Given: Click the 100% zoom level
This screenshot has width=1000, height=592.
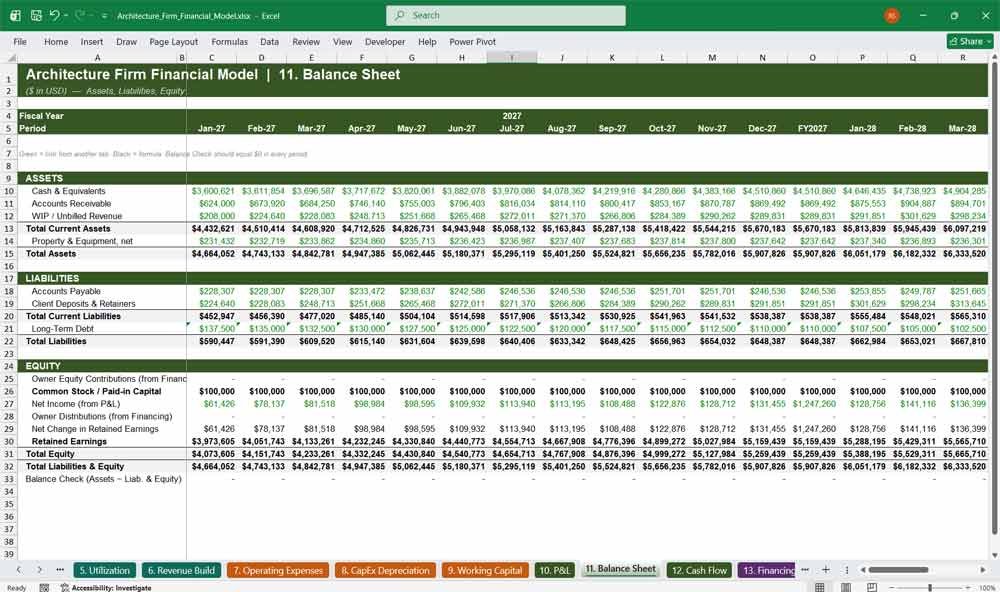Looking at the screenshot, I should click(x=987, y=588).
